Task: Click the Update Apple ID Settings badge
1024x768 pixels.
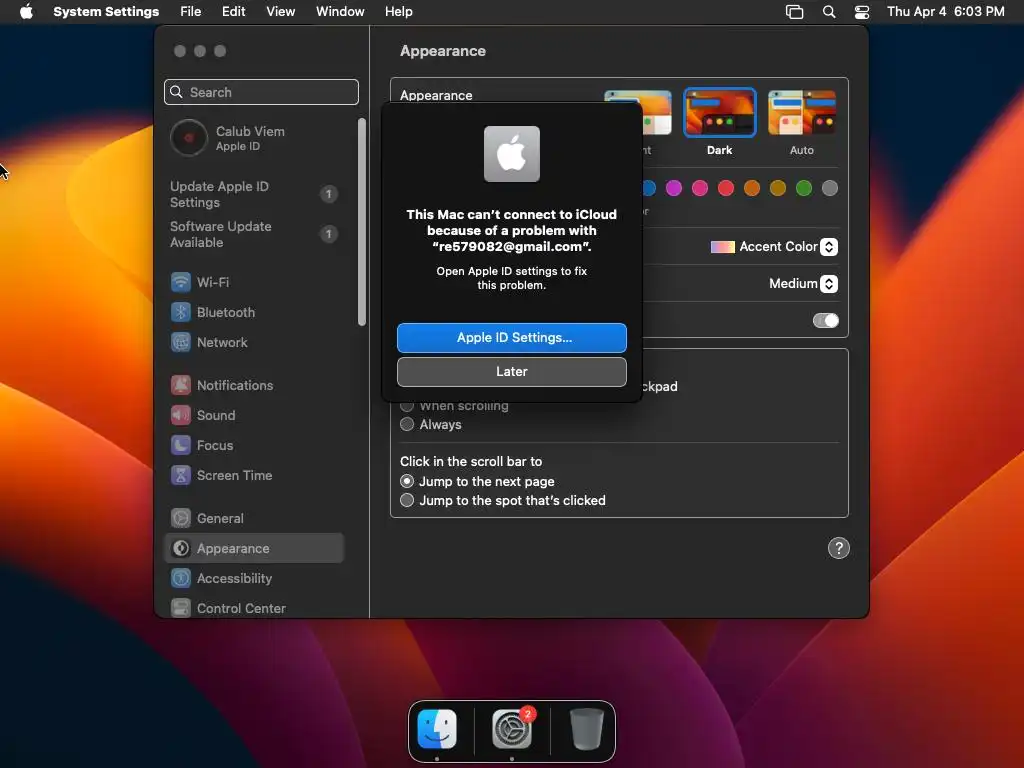Action: point(328,194)
